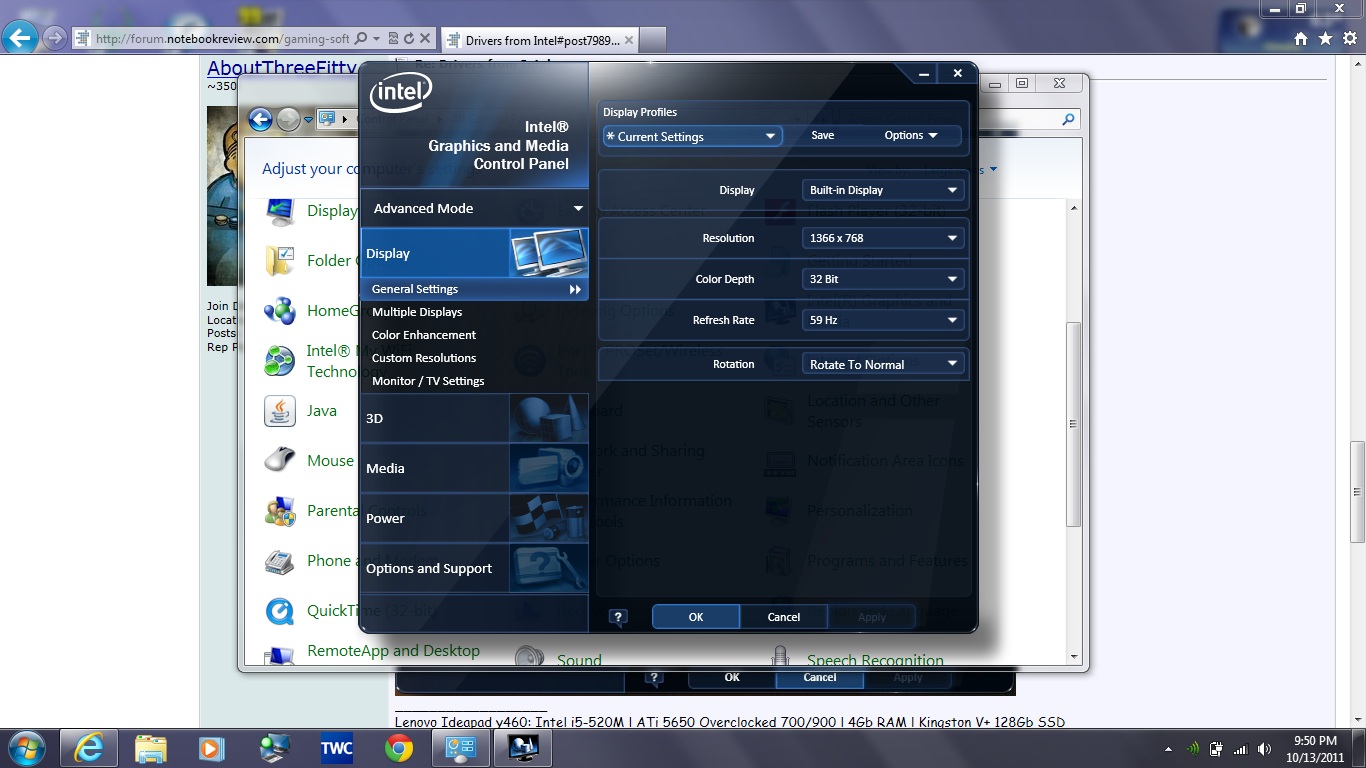This screenshot has width=1366, height=768.
Task: Open the Internet Explorer Tools gear
Action: click(1349, 39)
